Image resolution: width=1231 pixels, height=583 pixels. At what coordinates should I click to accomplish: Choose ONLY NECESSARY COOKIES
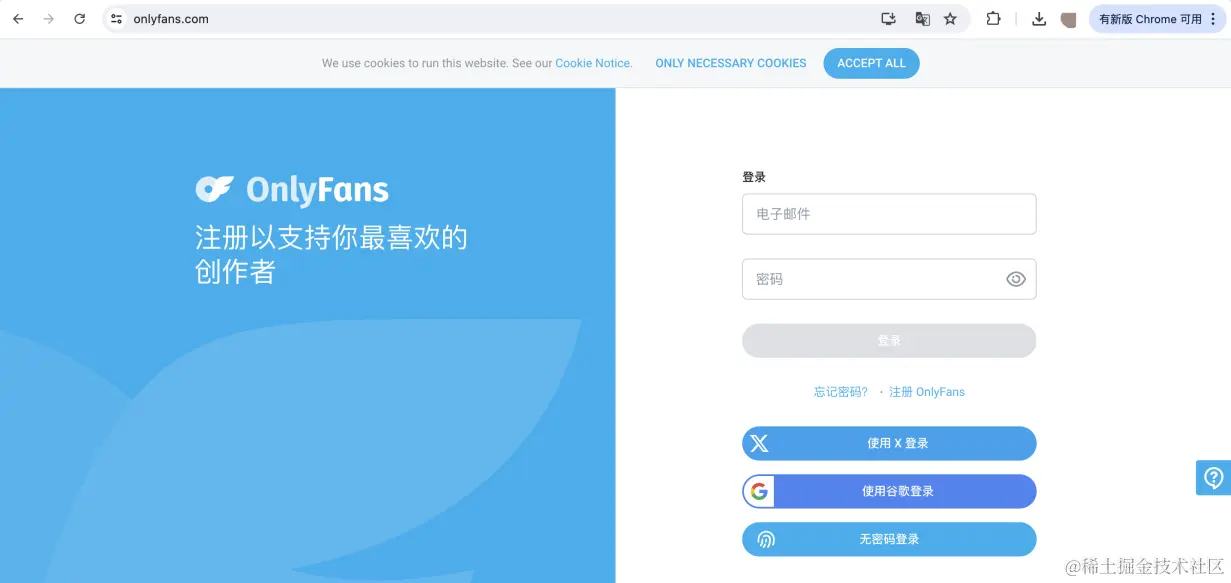point(731,63)
